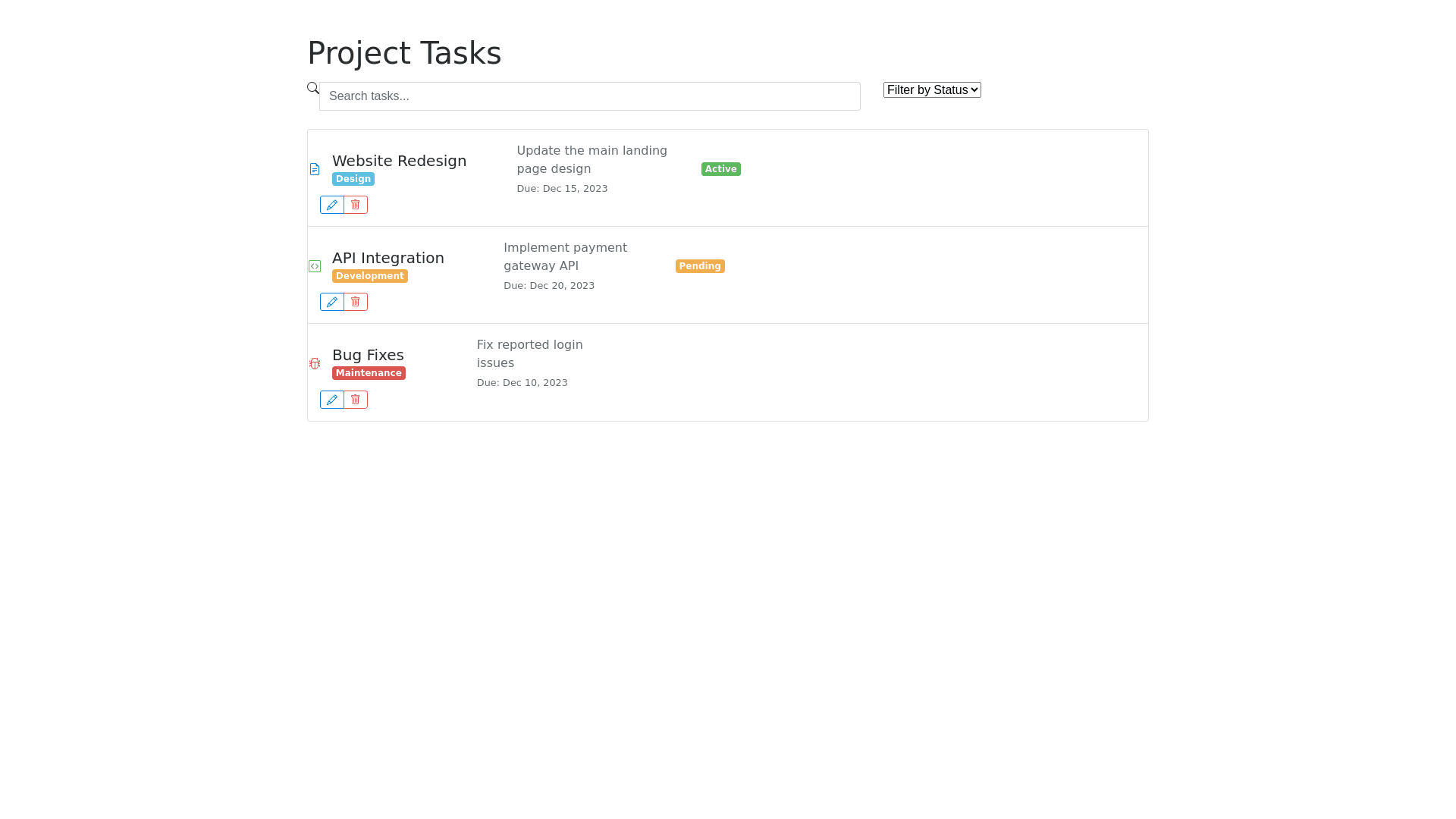Click the trash delete icon for Website Redesign
The image size is (1456, 819).
click(x=356, y=205)
